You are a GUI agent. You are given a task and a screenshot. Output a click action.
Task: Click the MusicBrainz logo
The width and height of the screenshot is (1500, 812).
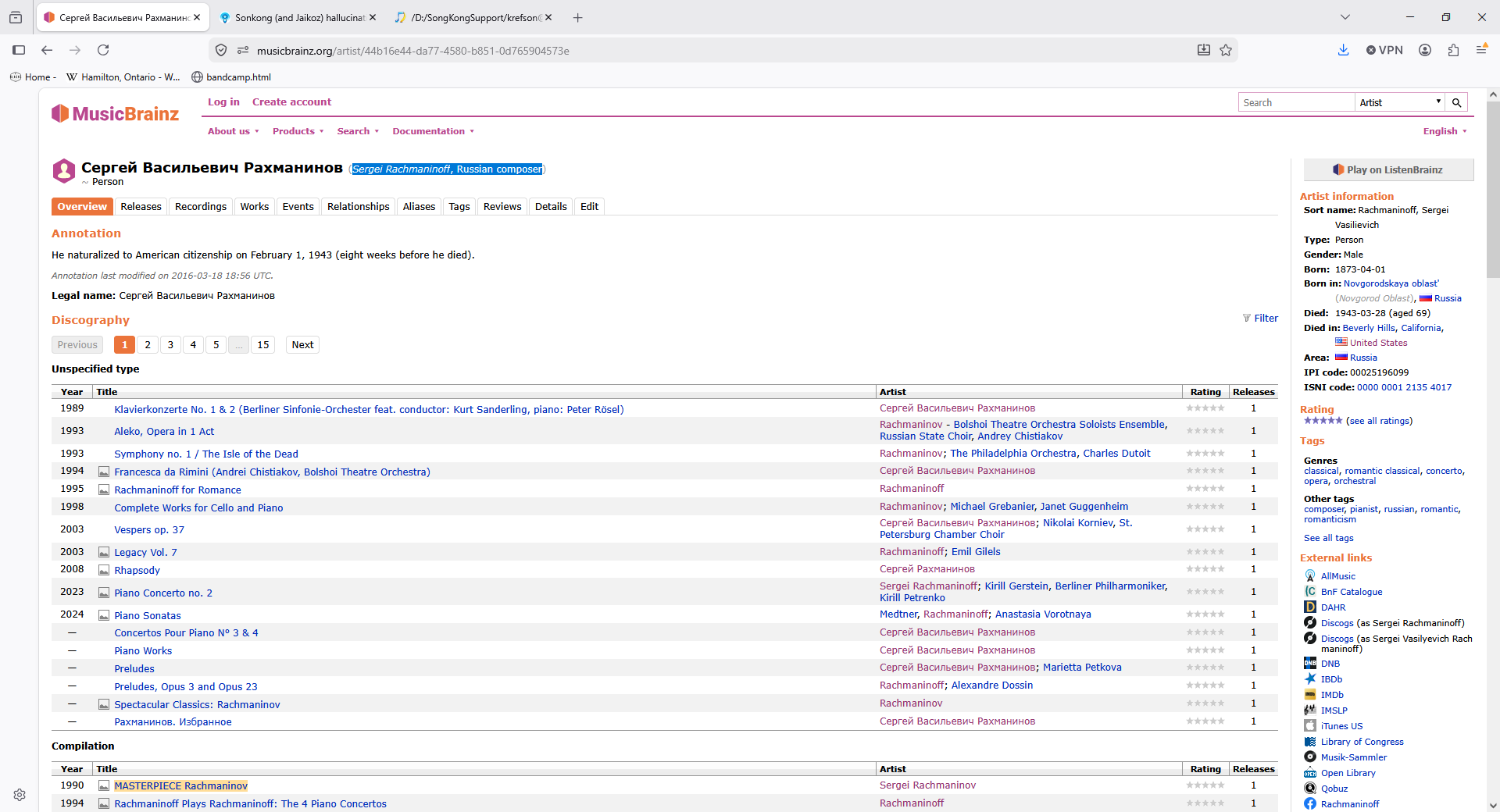[x=116, y=114]
